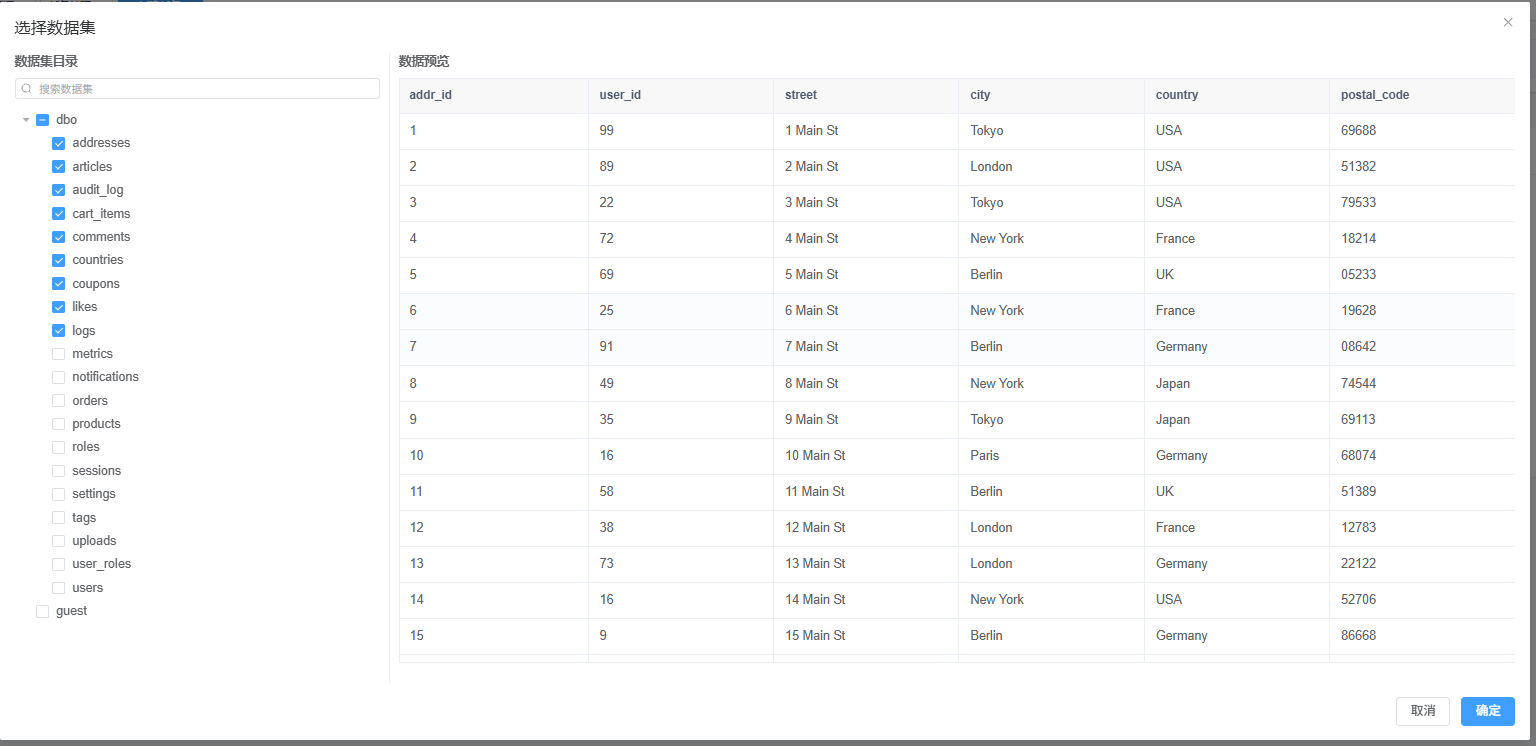
Task: Toggle the dbo schema checkbox
Action: tap(42, 120)
